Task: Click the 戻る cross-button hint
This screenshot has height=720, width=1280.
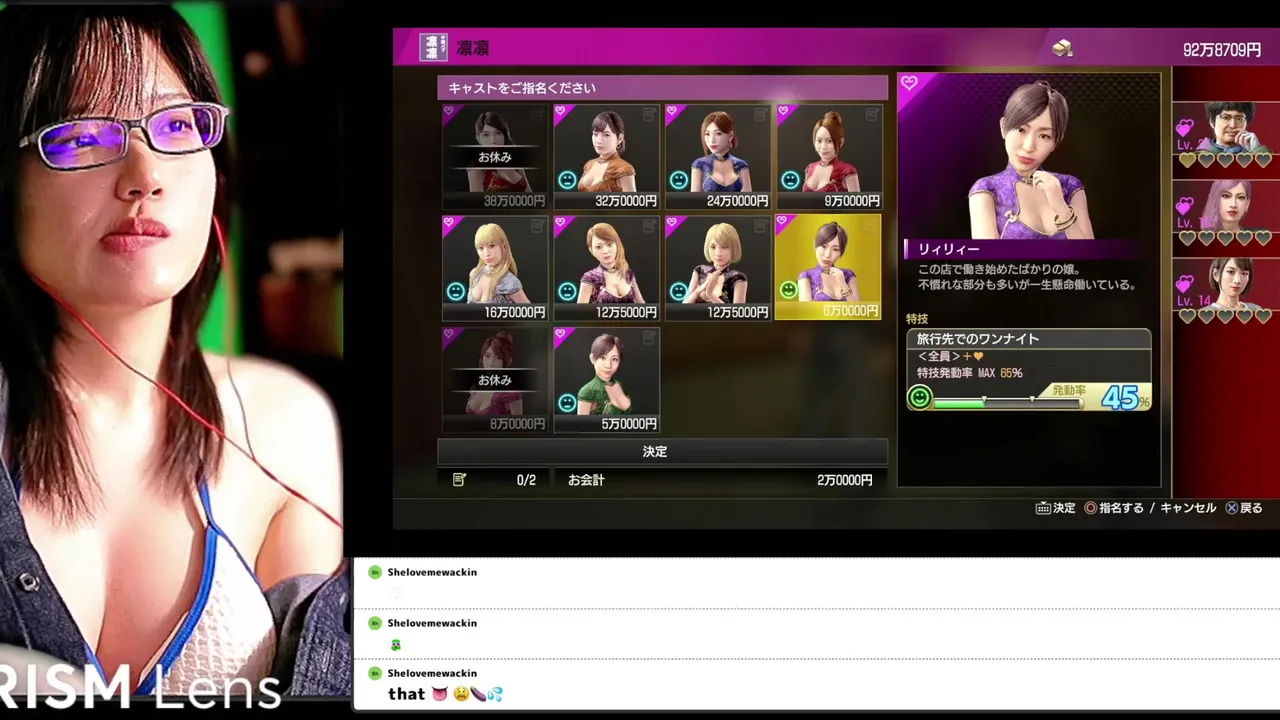Action: point(1244,508)
